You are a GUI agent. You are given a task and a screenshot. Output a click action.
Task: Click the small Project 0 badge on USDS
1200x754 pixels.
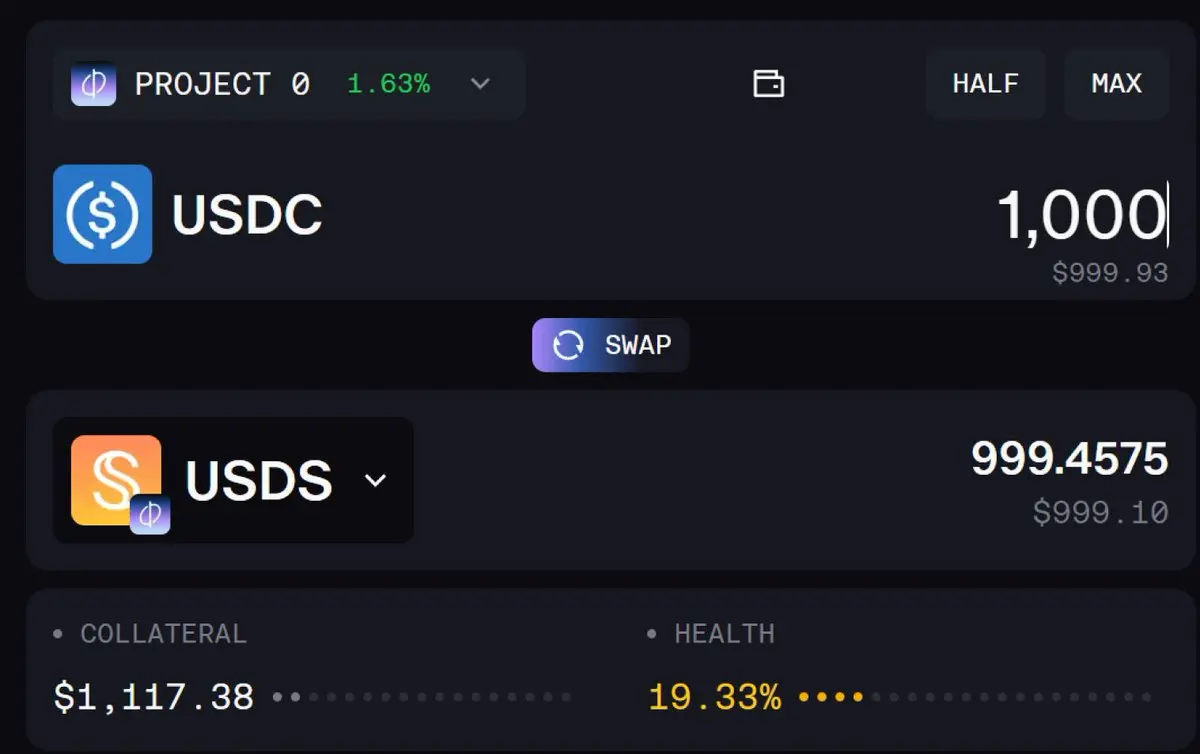150,514
